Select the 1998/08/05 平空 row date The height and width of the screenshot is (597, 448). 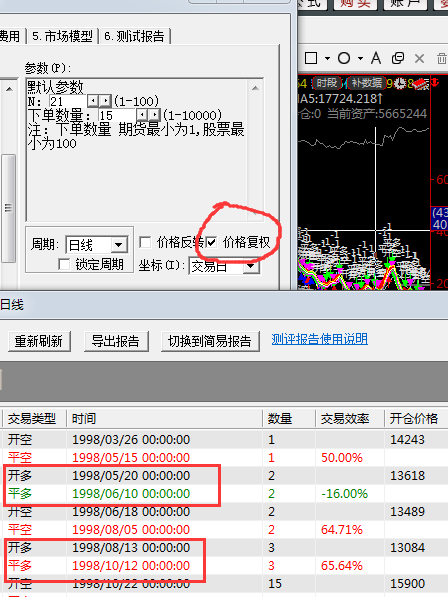[x=131, y=529]
